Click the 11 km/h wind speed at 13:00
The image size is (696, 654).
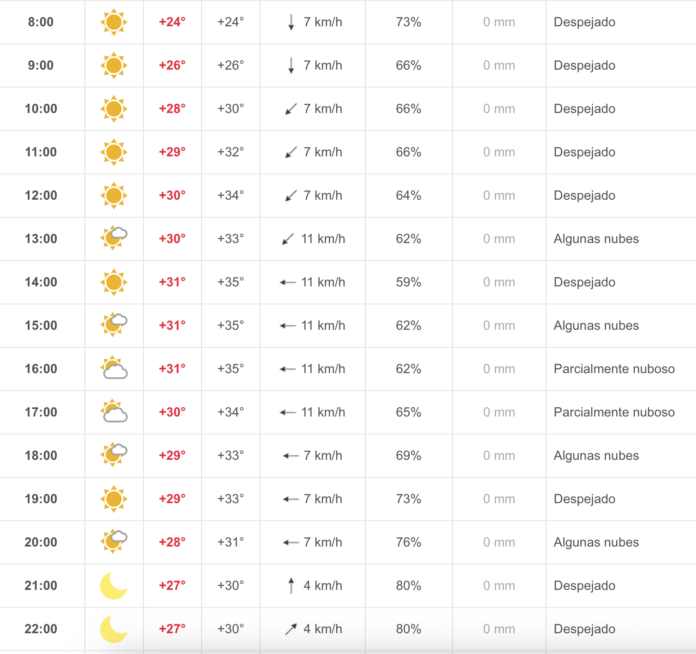tap(323, 239)
